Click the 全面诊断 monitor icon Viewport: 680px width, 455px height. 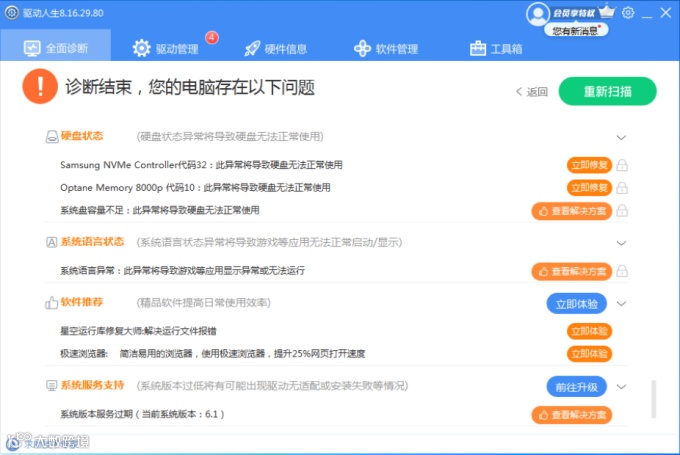pos(32,49)
